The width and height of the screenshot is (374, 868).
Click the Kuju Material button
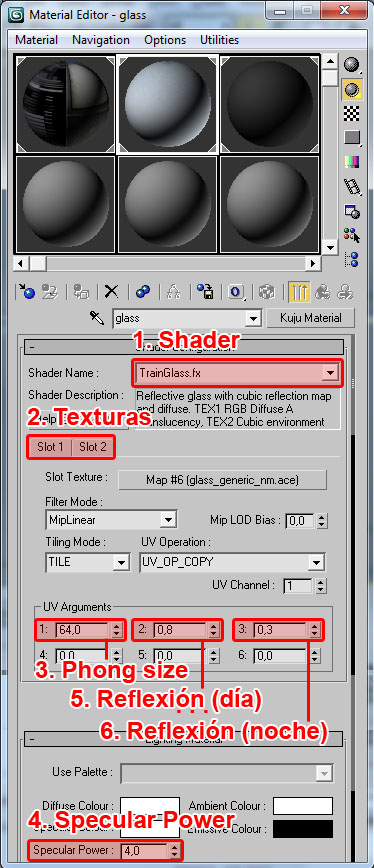(310, 318)
